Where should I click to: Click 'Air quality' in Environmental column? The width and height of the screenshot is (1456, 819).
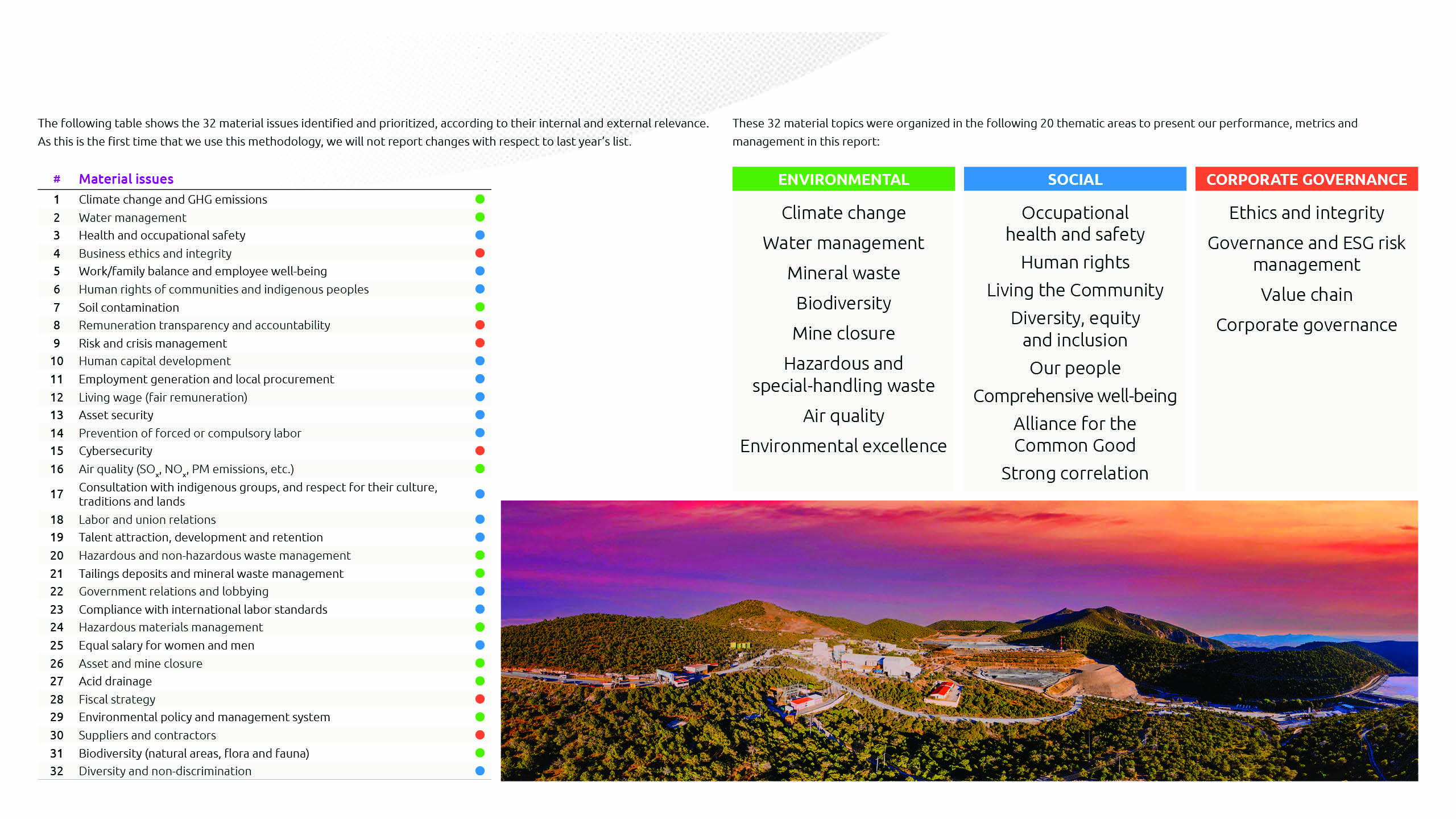pos(843,416)
